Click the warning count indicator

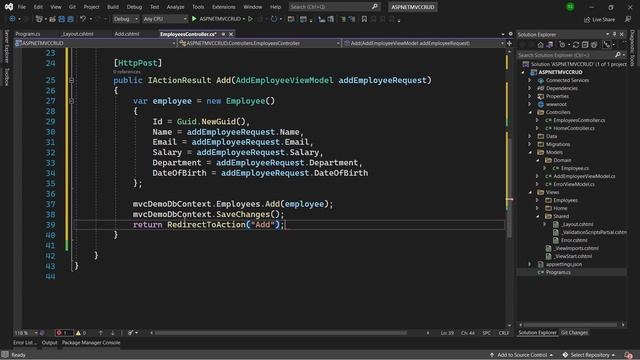tap(81, 333)
